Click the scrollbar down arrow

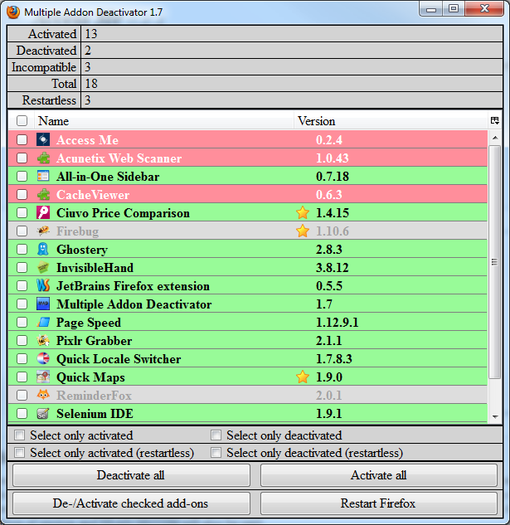(x=495, y=417)
